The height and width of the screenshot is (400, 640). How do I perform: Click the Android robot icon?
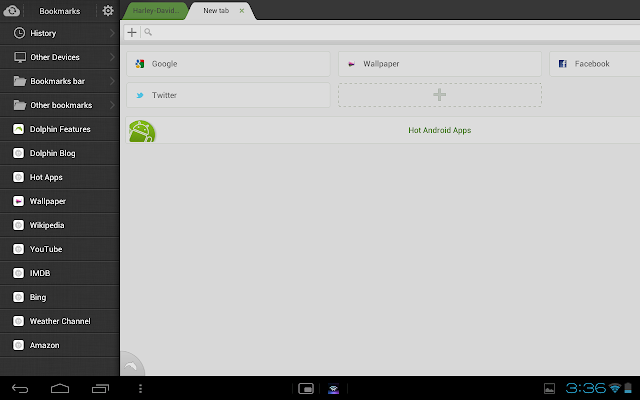coord(142,131)
